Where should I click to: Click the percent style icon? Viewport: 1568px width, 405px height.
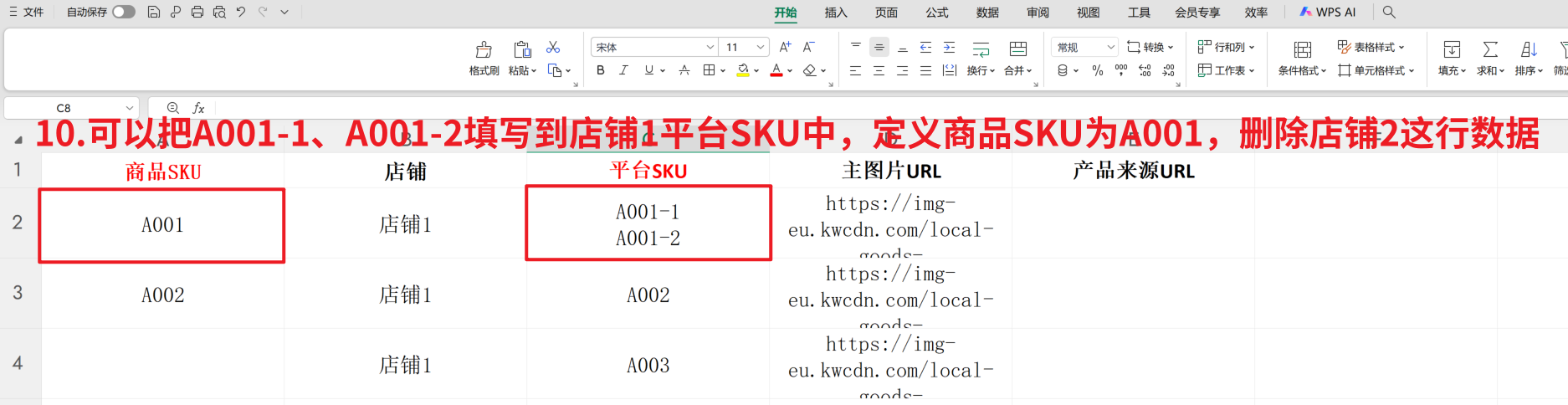[1098, 70]
